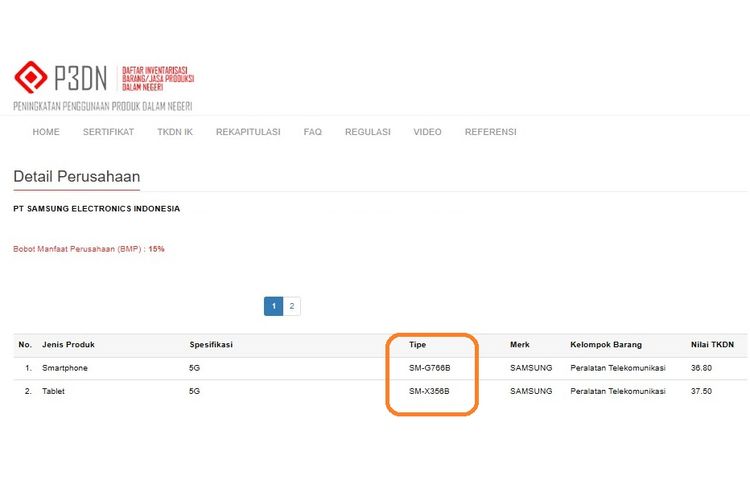Select pagination page 1

point(274,306)
